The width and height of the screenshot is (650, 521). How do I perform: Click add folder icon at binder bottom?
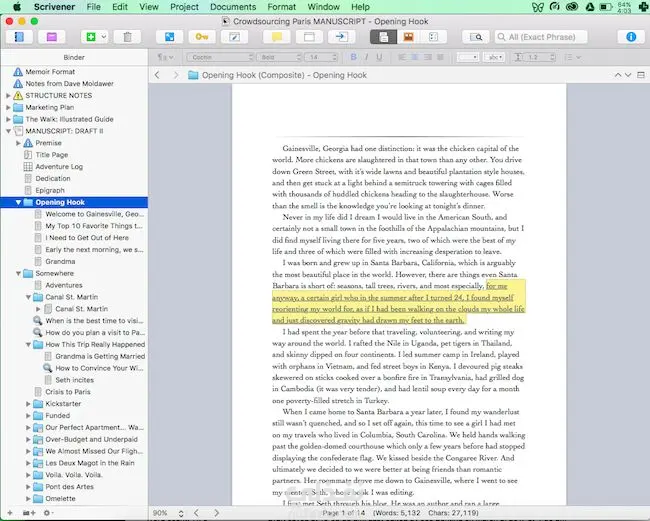pyautogui.click(x=29, y=512)
